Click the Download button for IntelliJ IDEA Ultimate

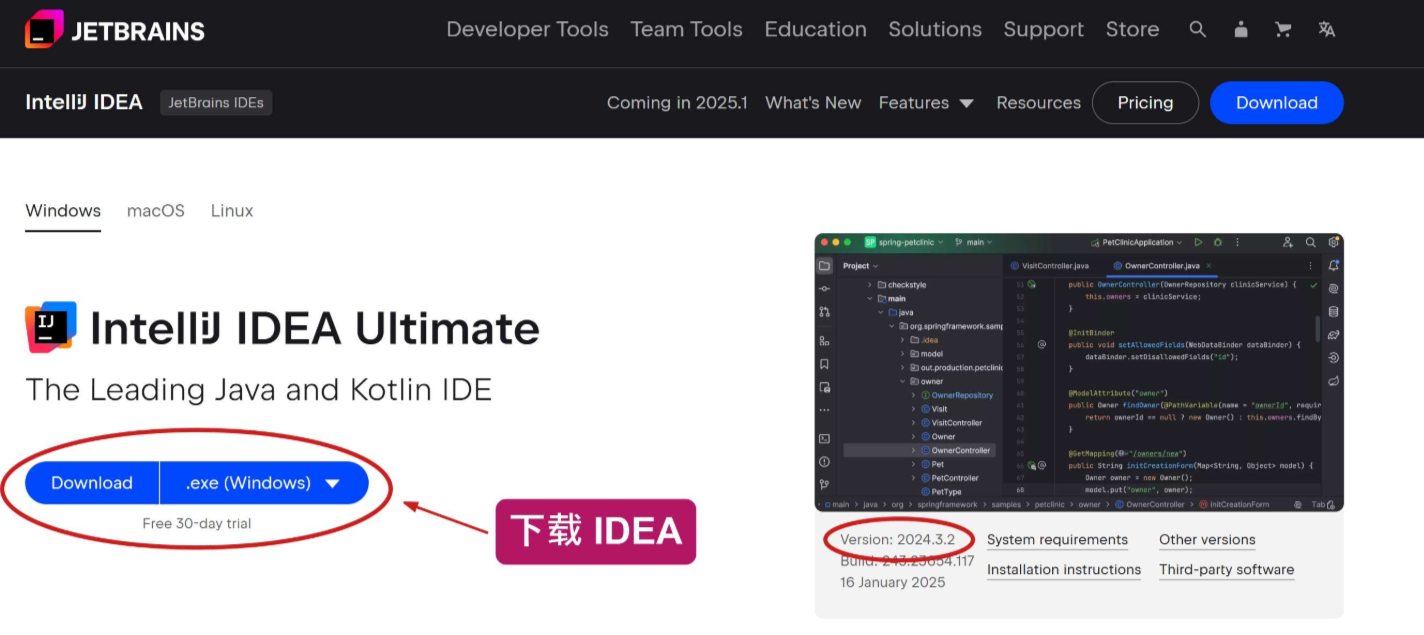pyautogui.click(x=92, y=483)
